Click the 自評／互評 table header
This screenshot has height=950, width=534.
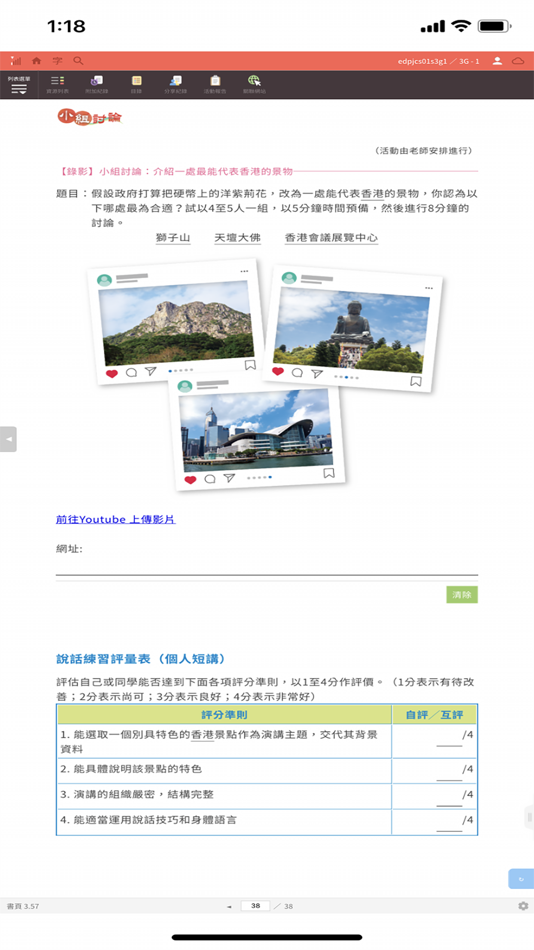pyautogui.click(x=435, y=715)
